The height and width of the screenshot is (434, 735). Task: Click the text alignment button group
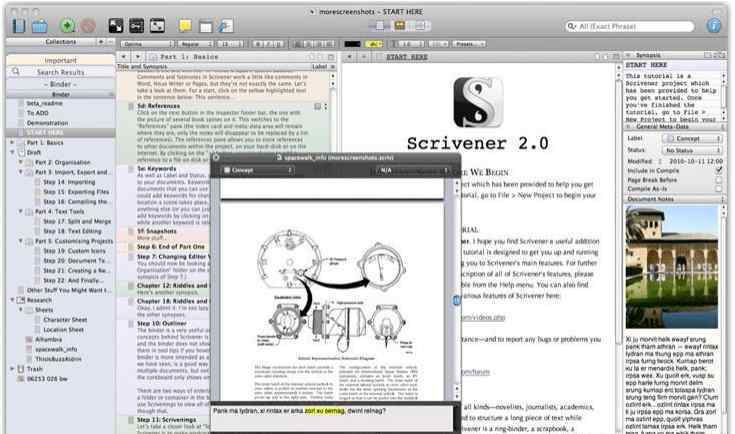314,44
